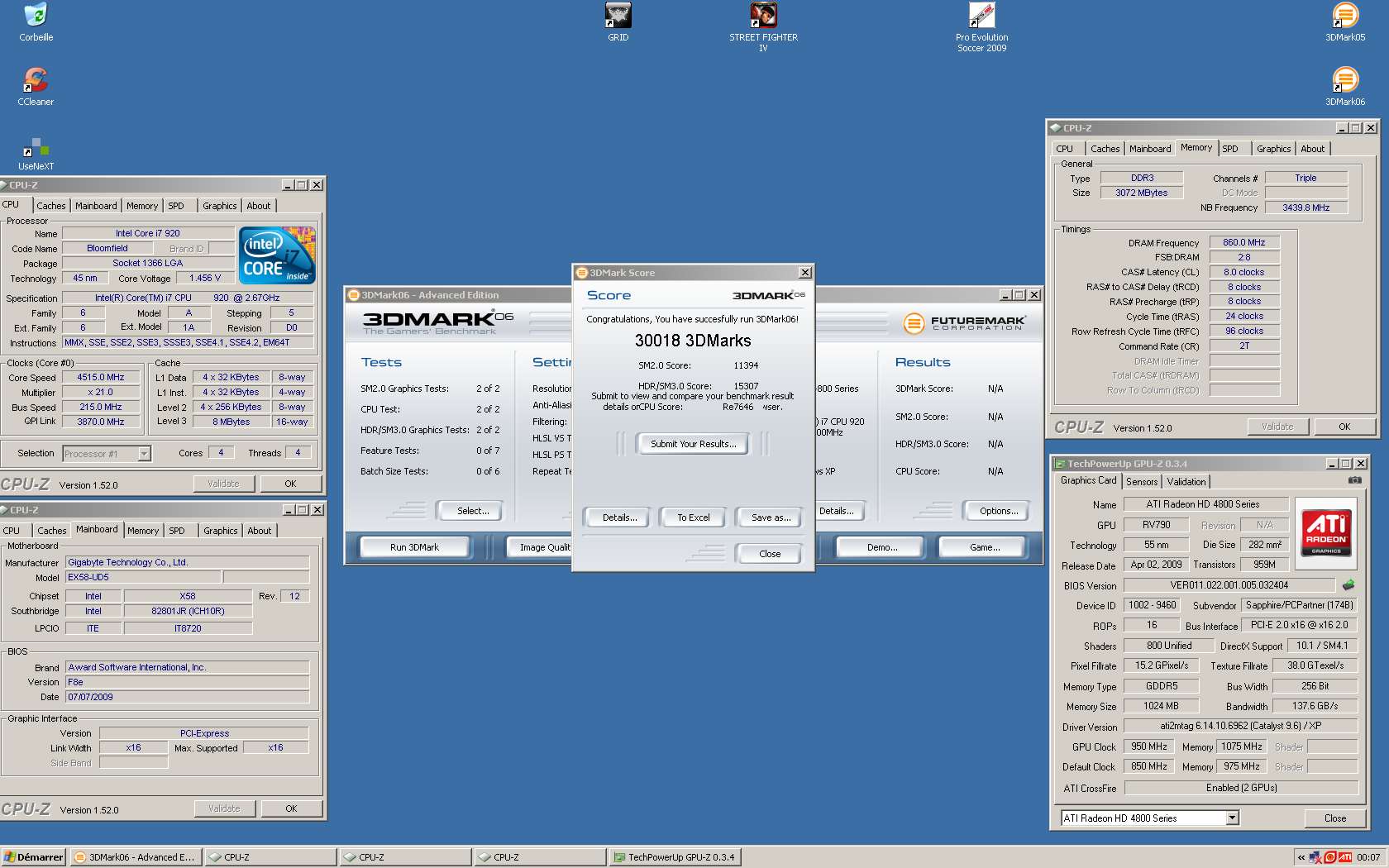Switch to Graphics tab in top-left CPU-Z
The image size is (1389, 868).
coord(220,206)
